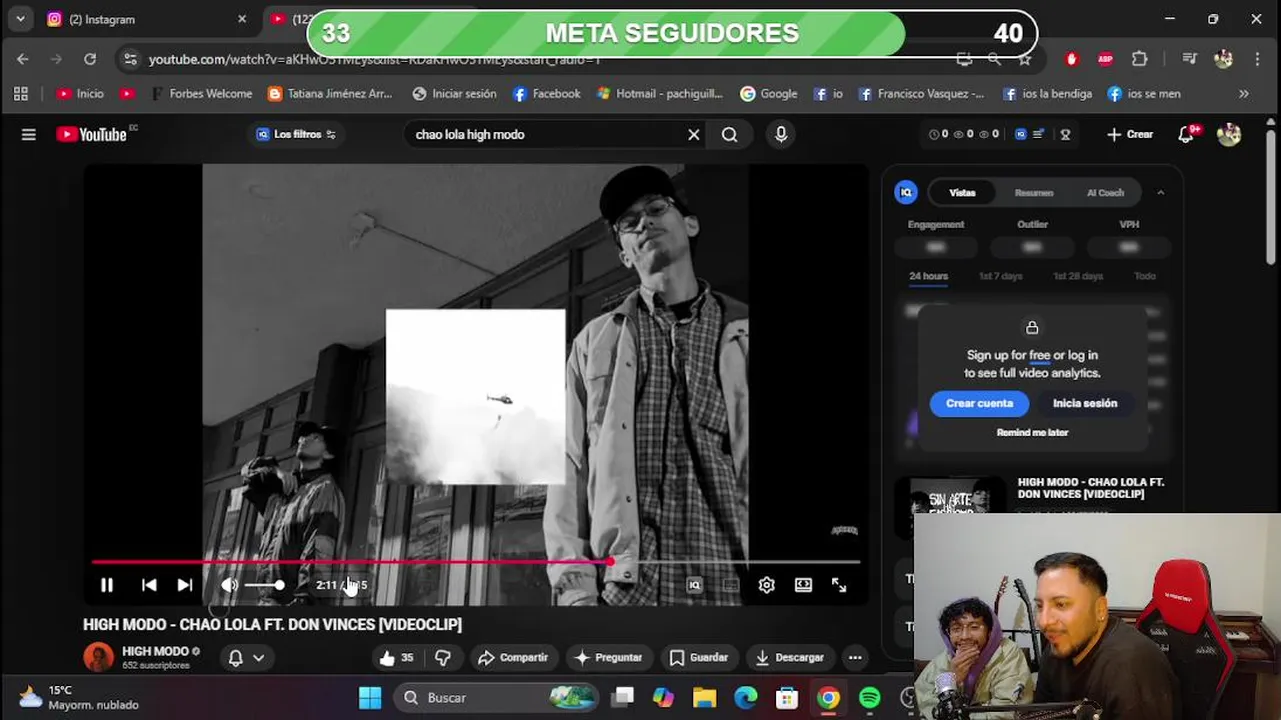Open the more actions three-dot menu
The width and height of the screenshot is (1281, 720).
tap(855, 657)
